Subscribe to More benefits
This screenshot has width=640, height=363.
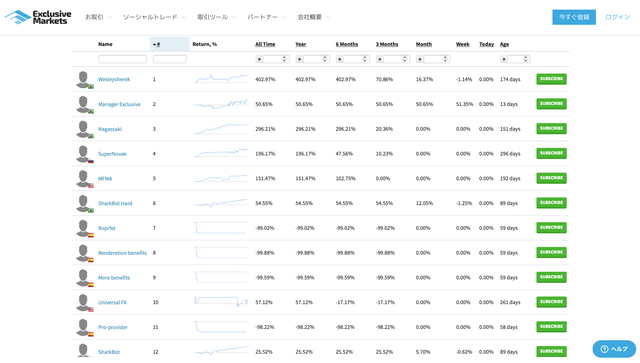[551, 277]
